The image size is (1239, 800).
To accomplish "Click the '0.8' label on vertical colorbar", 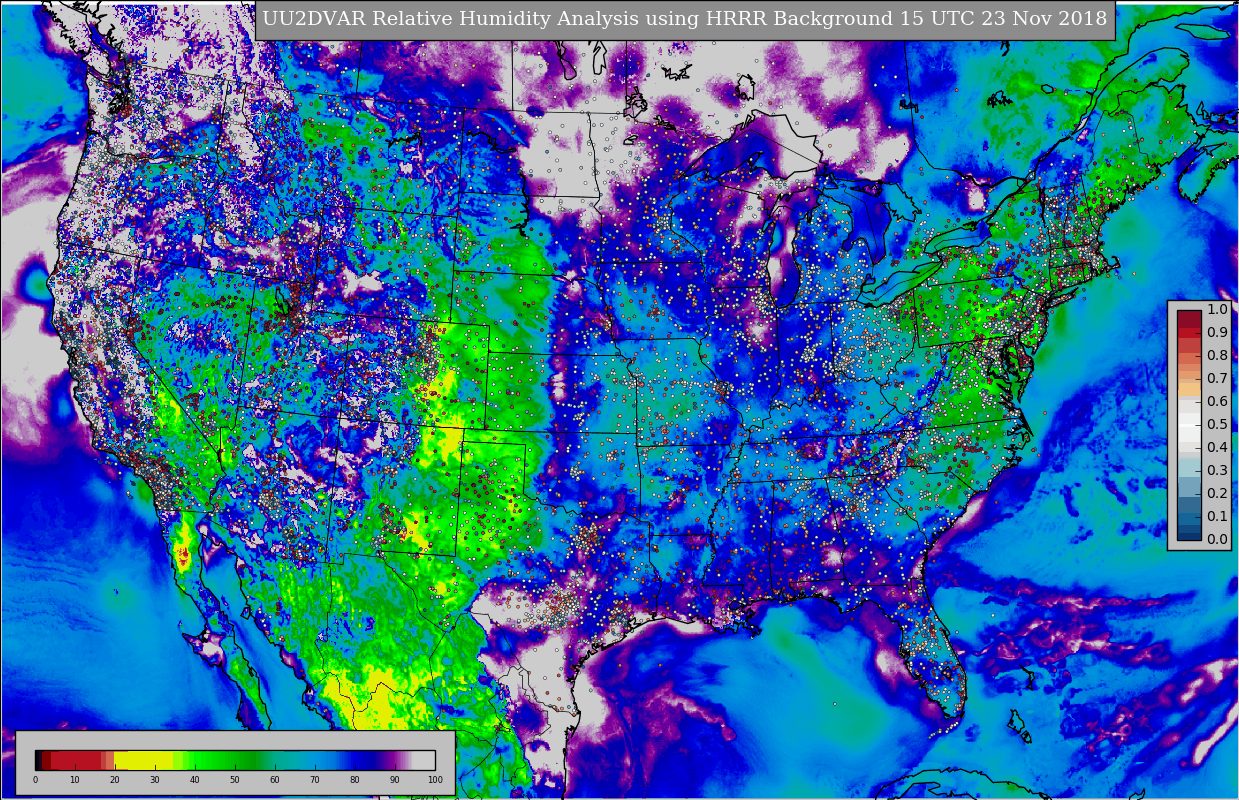I will coord(1217,356).
